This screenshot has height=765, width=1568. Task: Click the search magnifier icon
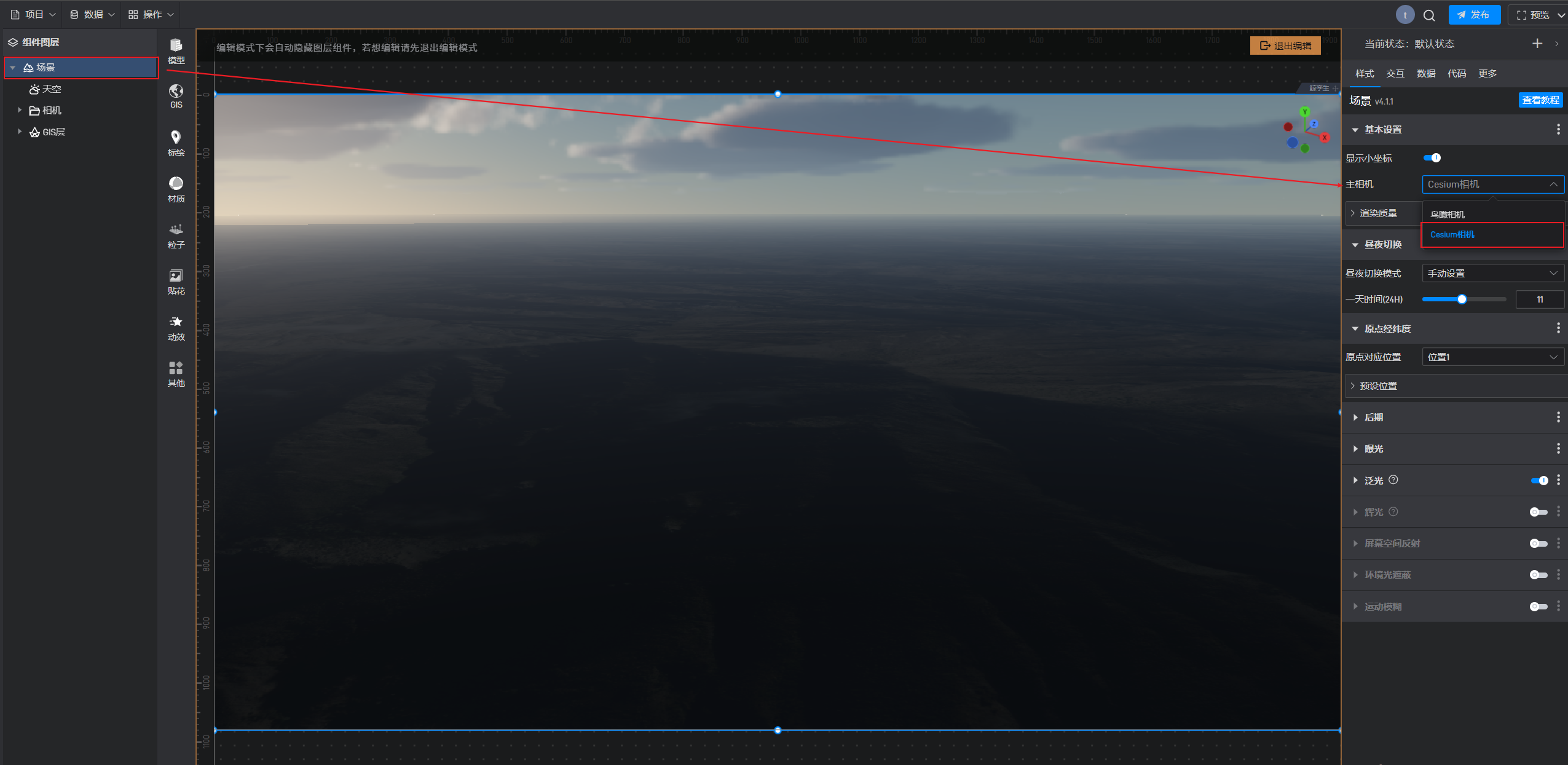pyautogui.click(x=1429, y=15)
